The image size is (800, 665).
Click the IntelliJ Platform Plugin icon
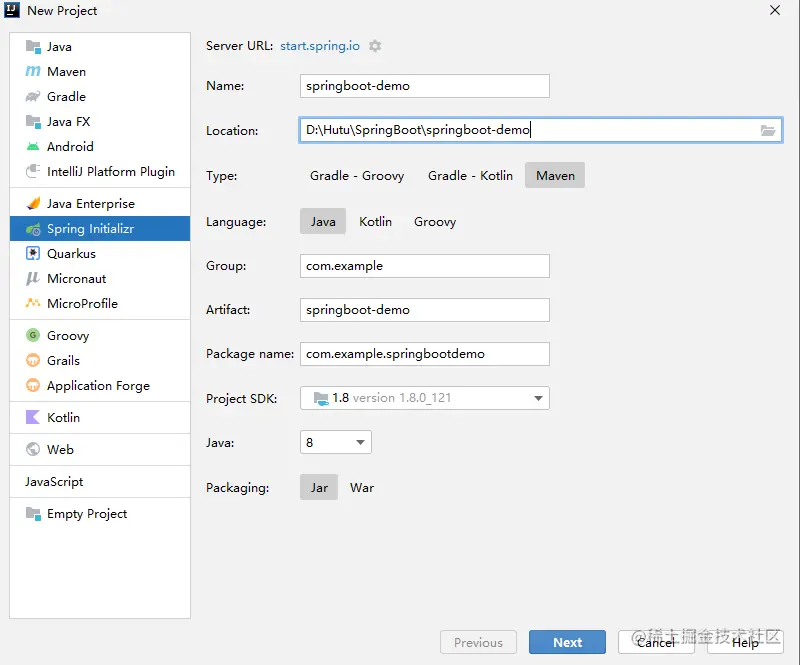click(x=33, y=171)
